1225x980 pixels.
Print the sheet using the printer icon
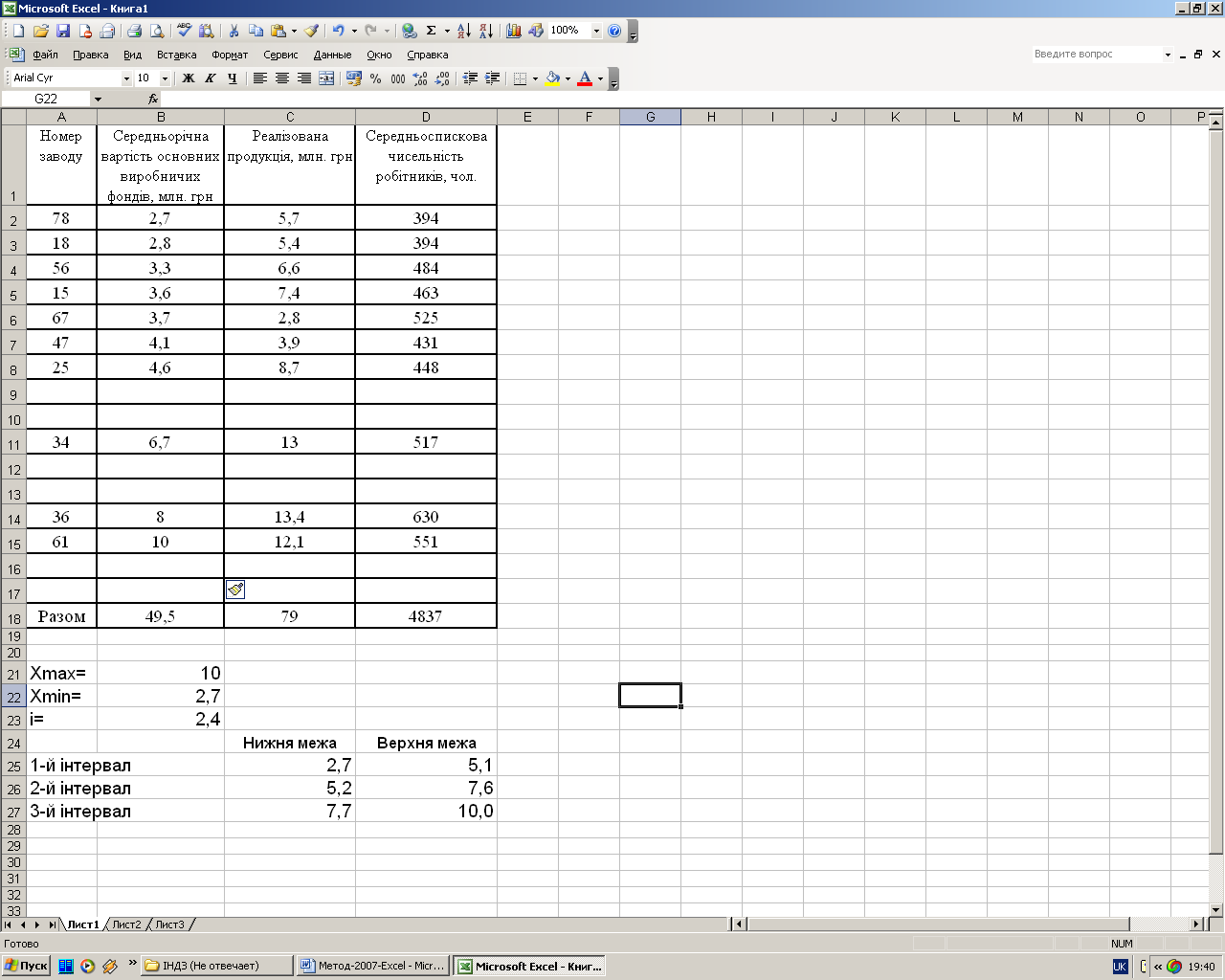(x=135, y=31)
